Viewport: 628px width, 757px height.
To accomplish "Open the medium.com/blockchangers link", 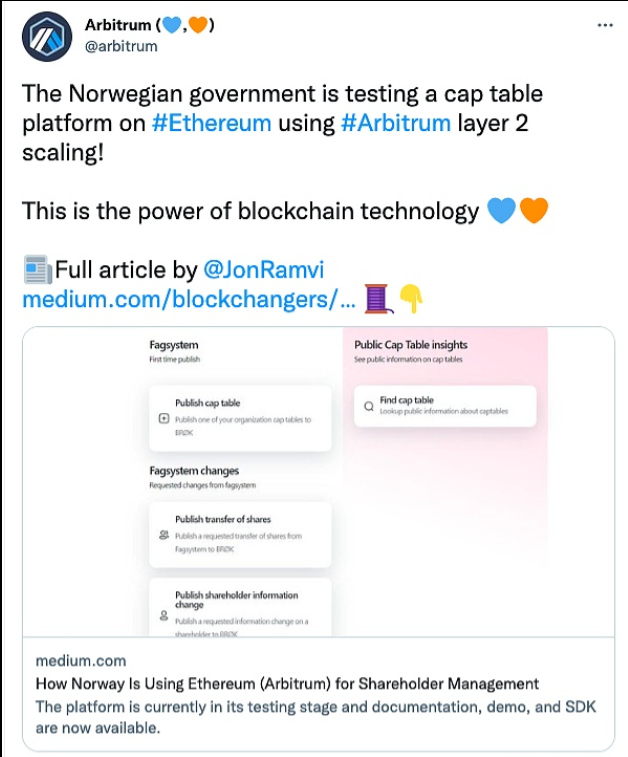I will (x=188, y=298).
